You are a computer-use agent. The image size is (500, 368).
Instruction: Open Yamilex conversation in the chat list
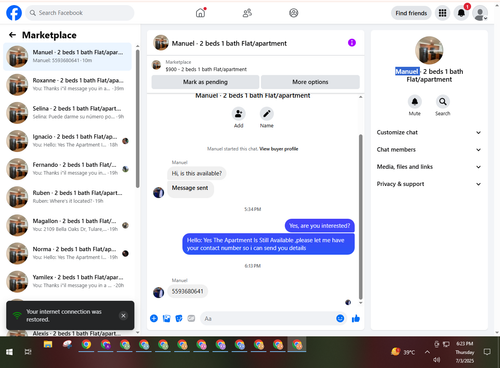(67, 281)
